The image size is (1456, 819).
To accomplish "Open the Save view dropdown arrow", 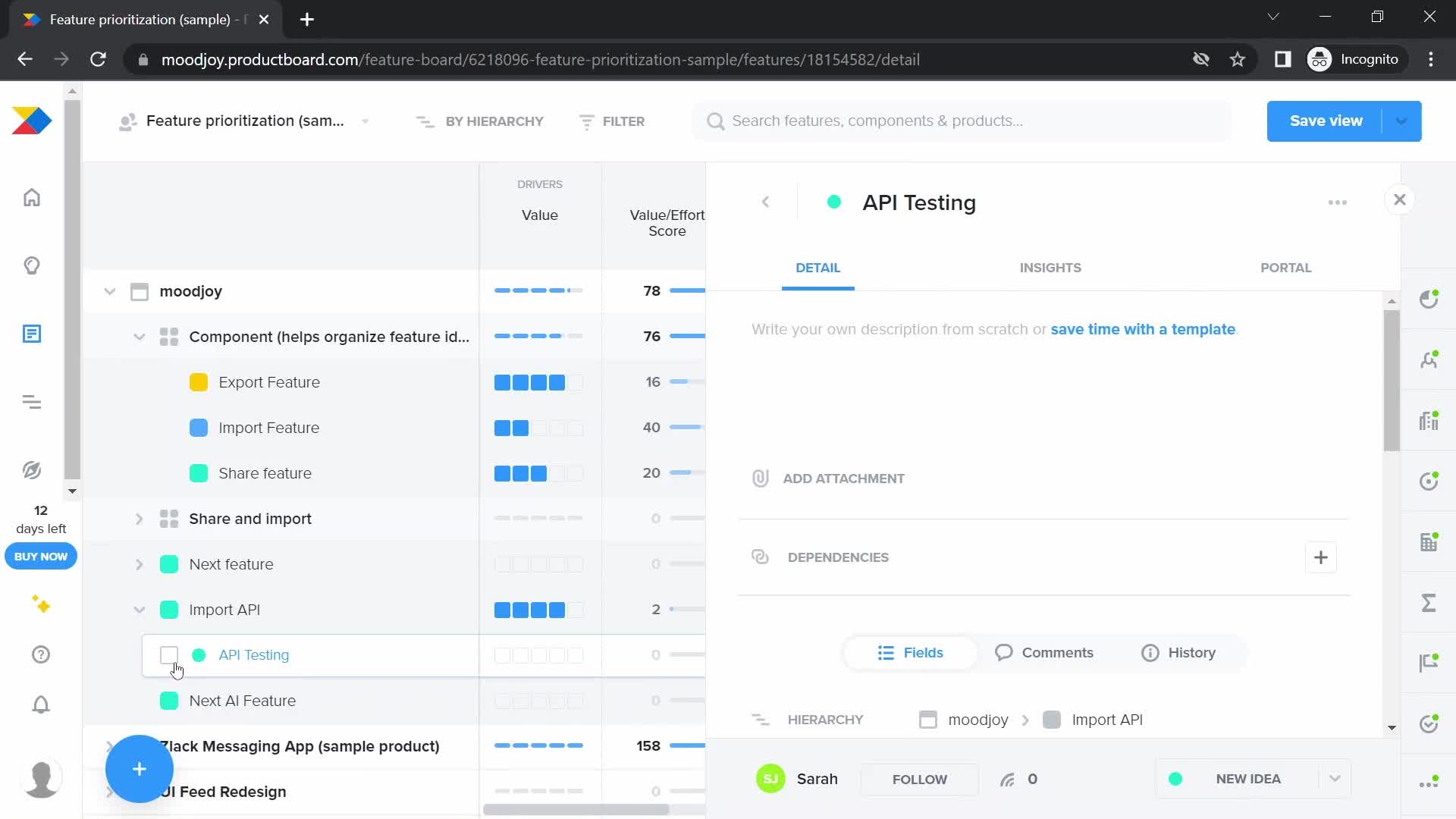I will 1401,121.
